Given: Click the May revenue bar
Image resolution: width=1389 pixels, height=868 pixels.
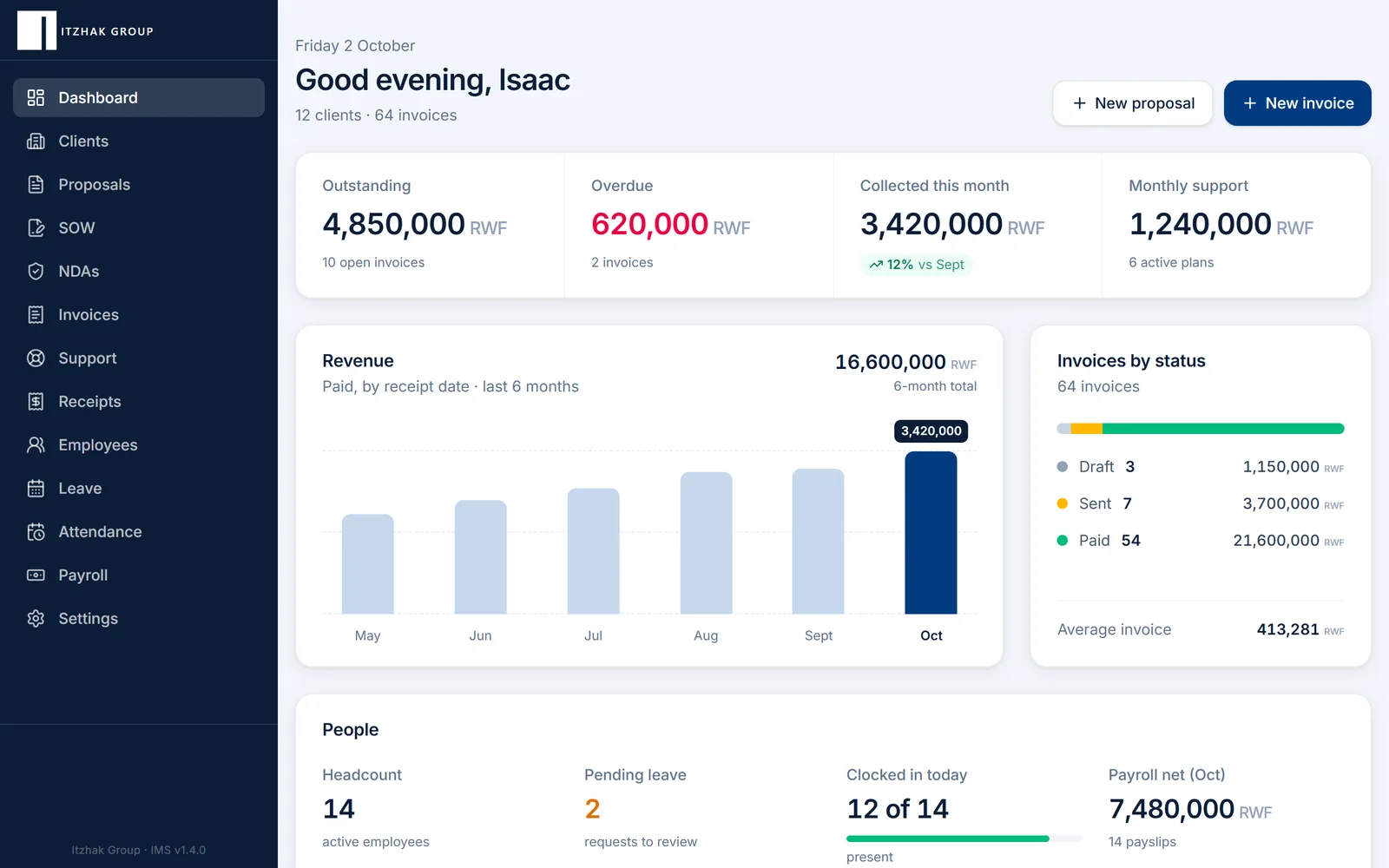Looking at the screenshot, I should tap(368, 564).
